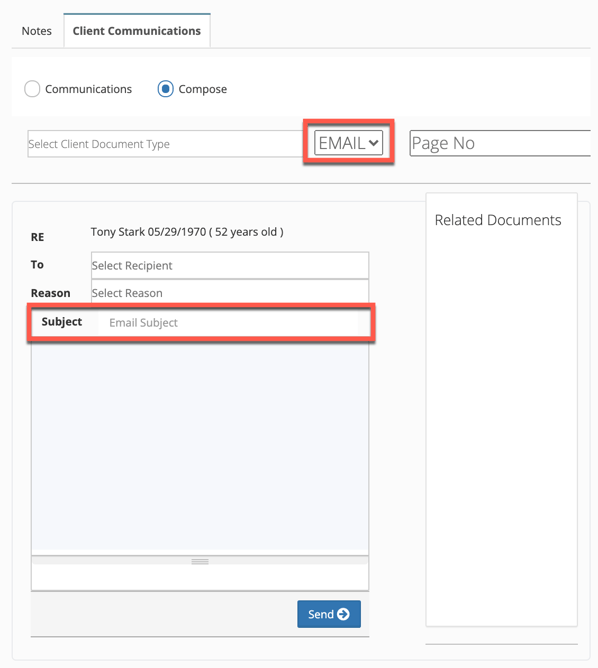Image resolution: width=598 pixels, height=668 pixels.
Task: Click the Subject field label
Action: pos(62,322)
